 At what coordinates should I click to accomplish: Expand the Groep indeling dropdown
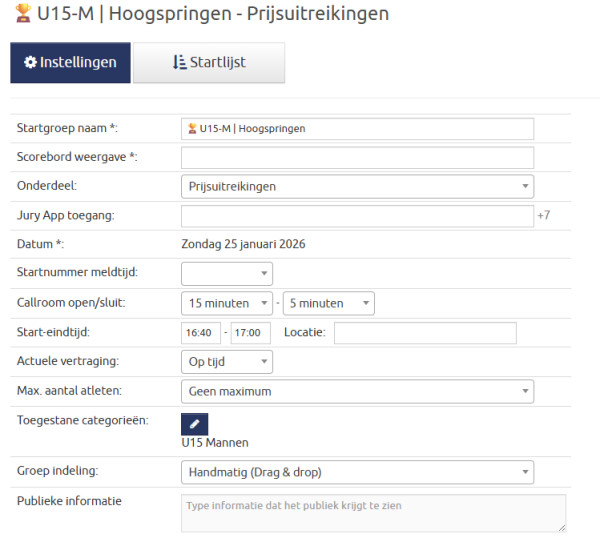357,472
